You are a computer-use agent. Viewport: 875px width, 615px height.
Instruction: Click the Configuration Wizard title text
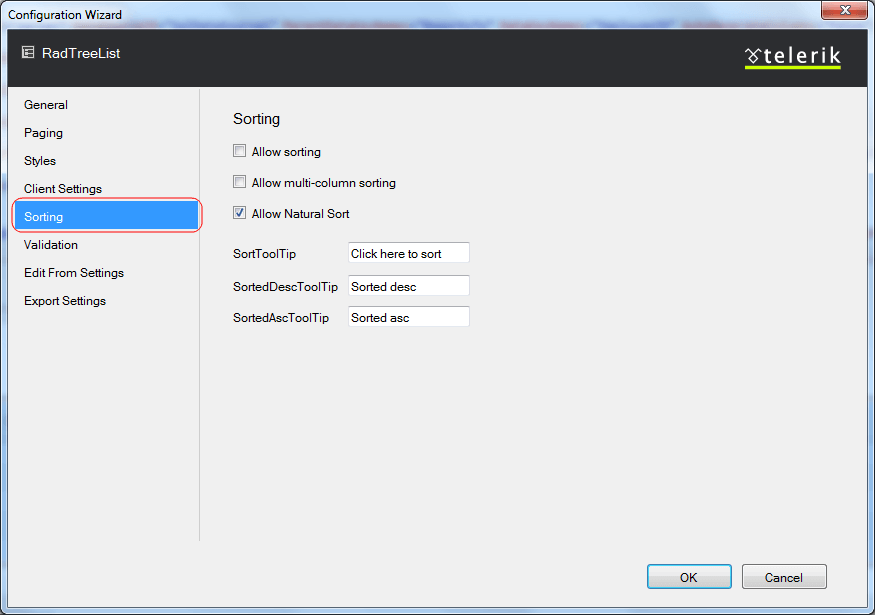click(65, 15)
